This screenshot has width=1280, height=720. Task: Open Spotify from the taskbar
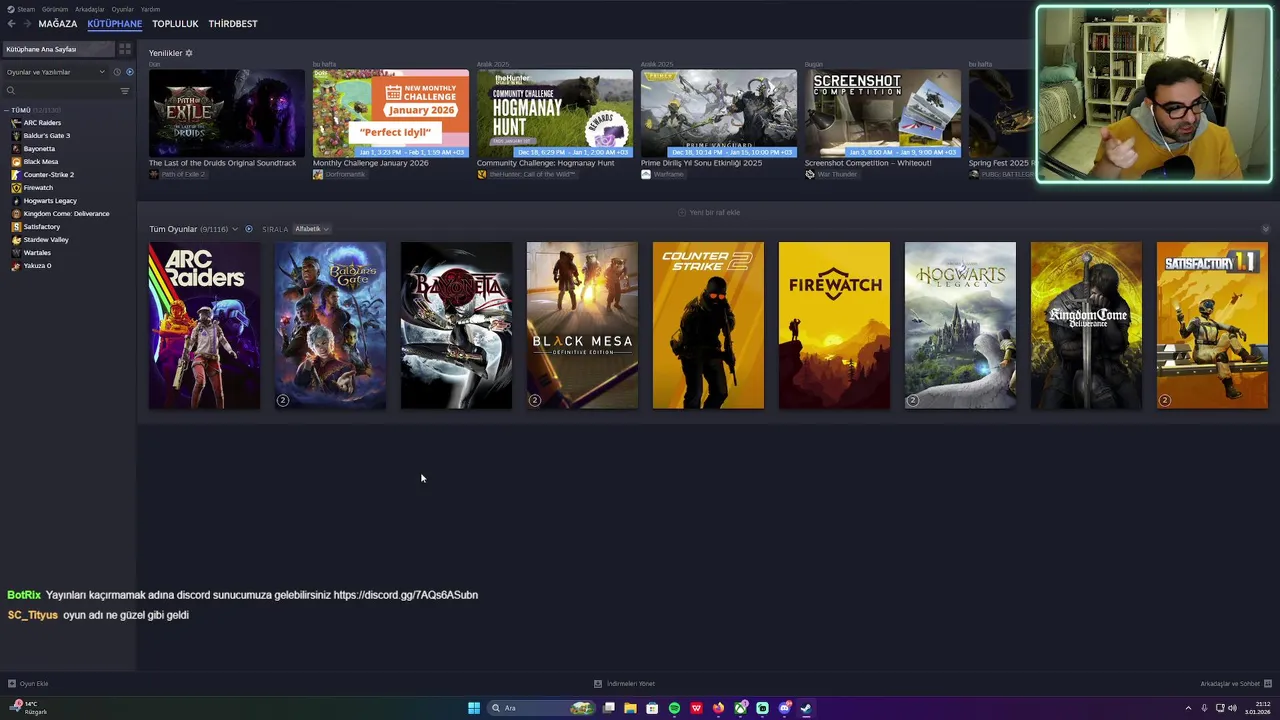(674, 708)
